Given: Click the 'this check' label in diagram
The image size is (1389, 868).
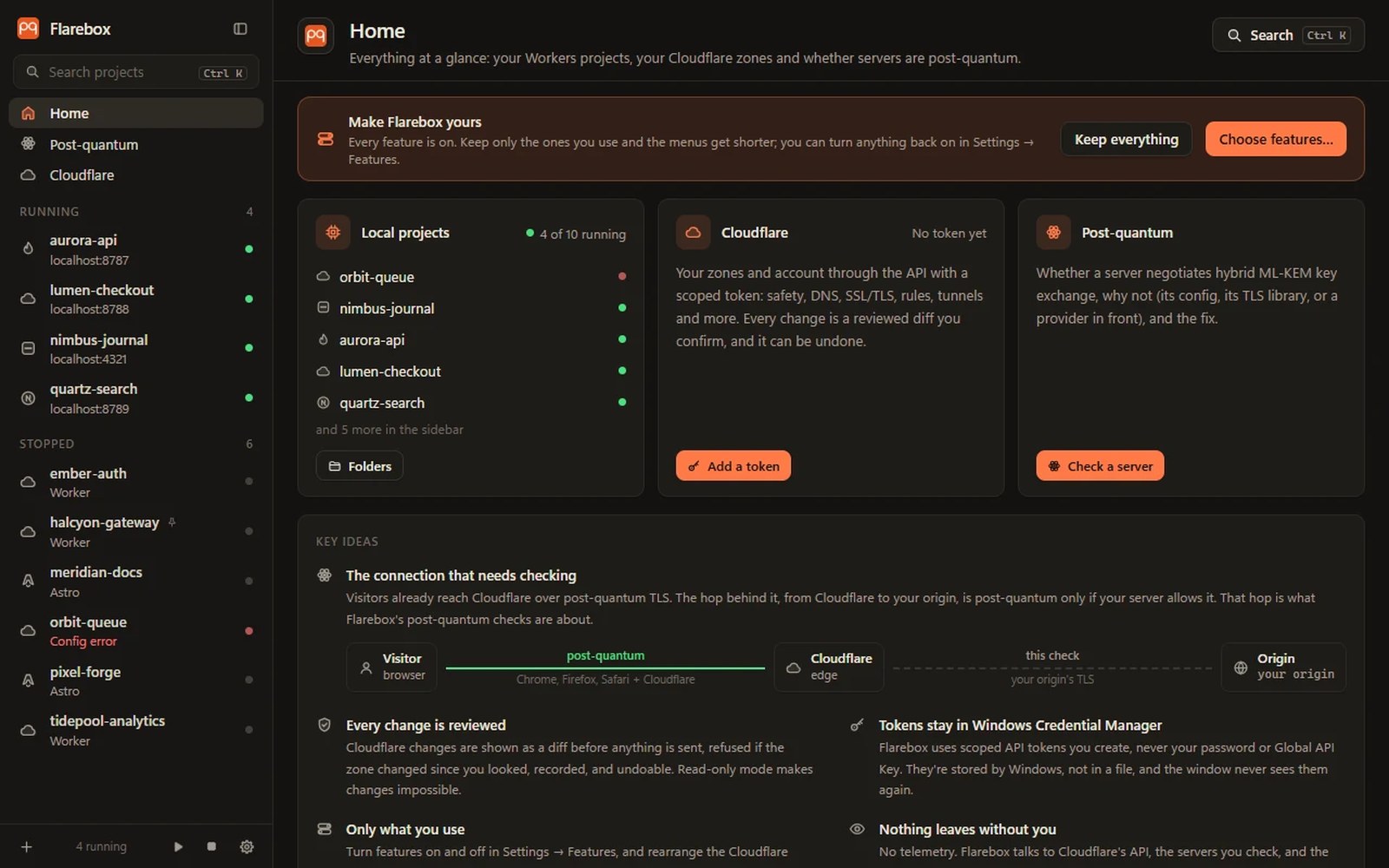Looking at the screenshot, I should point(1052,655).
